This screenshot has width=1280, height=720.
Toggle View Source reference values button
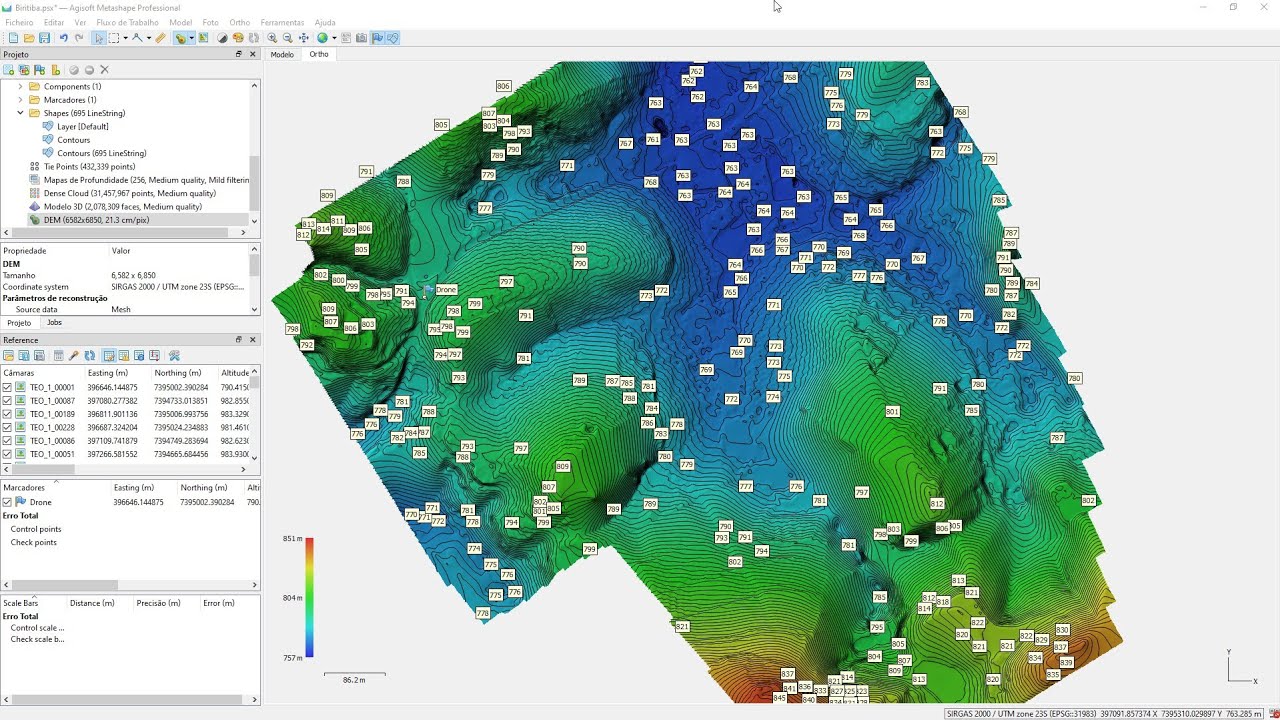pyautogui.click(x=108, y=355)
